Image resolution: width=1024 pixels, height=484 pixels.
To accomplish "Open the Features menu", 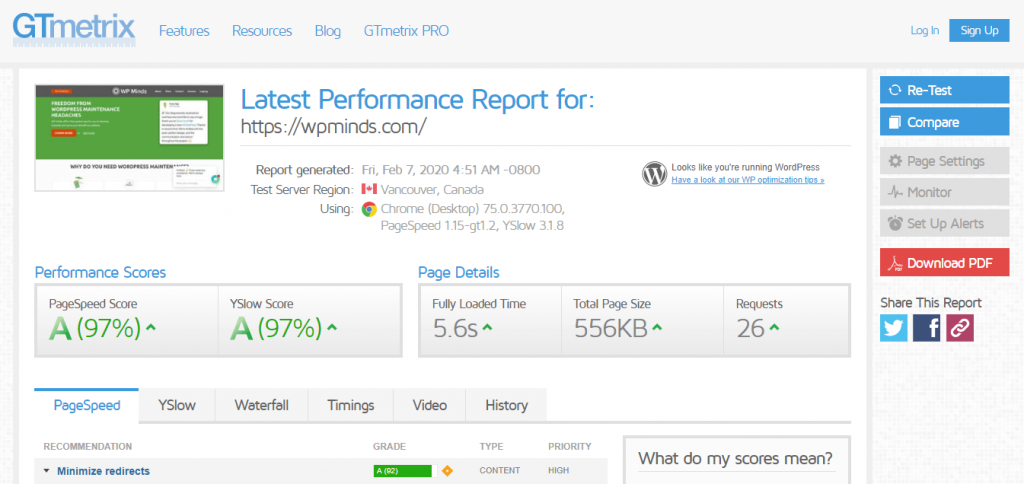I will coord(184,31).
